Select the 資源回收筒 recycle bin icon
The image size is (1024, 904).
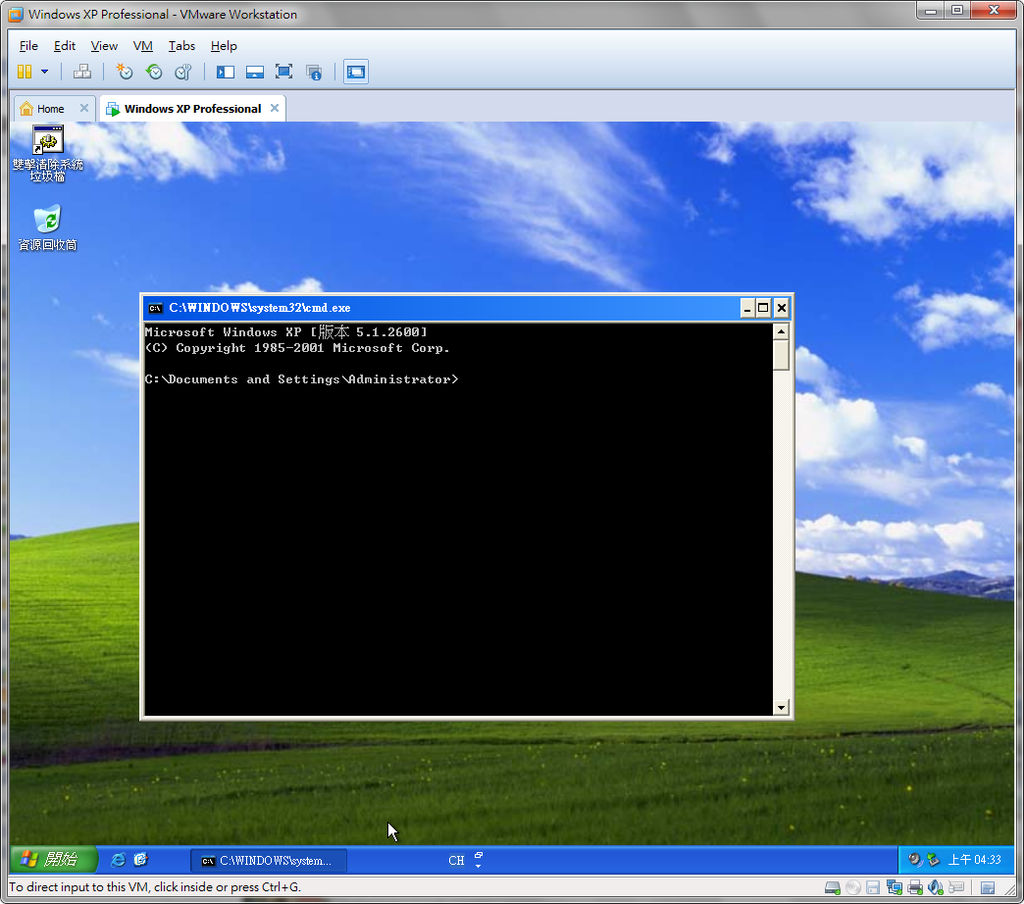pos(48,227)
